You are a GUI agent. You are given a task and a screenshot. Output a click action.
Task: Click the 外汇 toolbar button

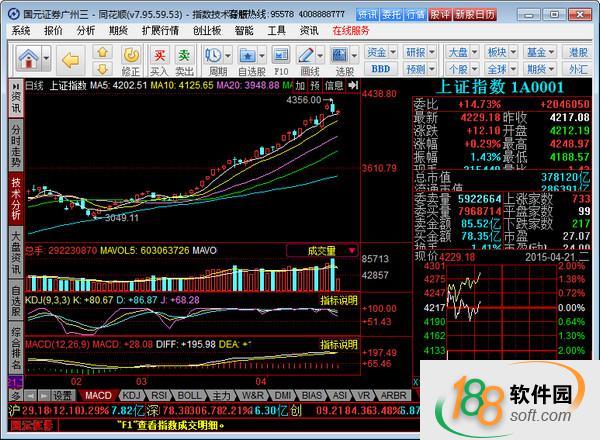(577, 69)
